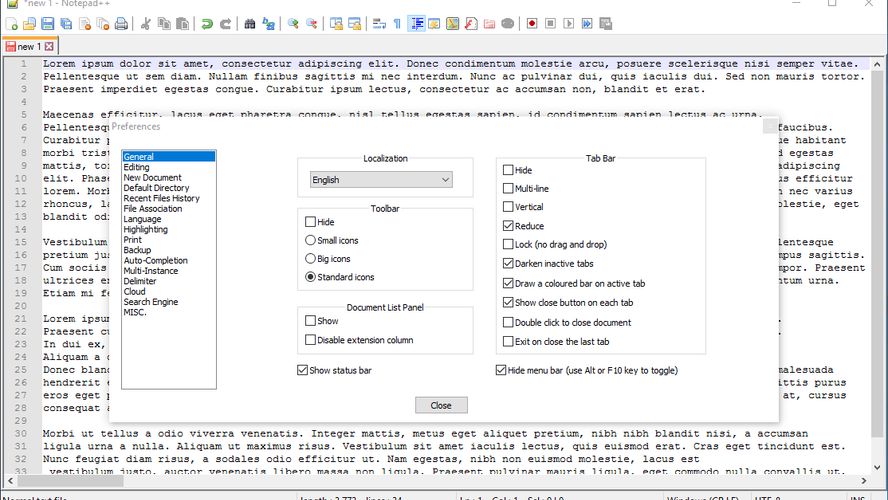Image resolution: width=888 pixels, height=500 pixels.
Task: Open Replace dialog from toolbar
Action: pyautogui.click(x=268, y=24)
